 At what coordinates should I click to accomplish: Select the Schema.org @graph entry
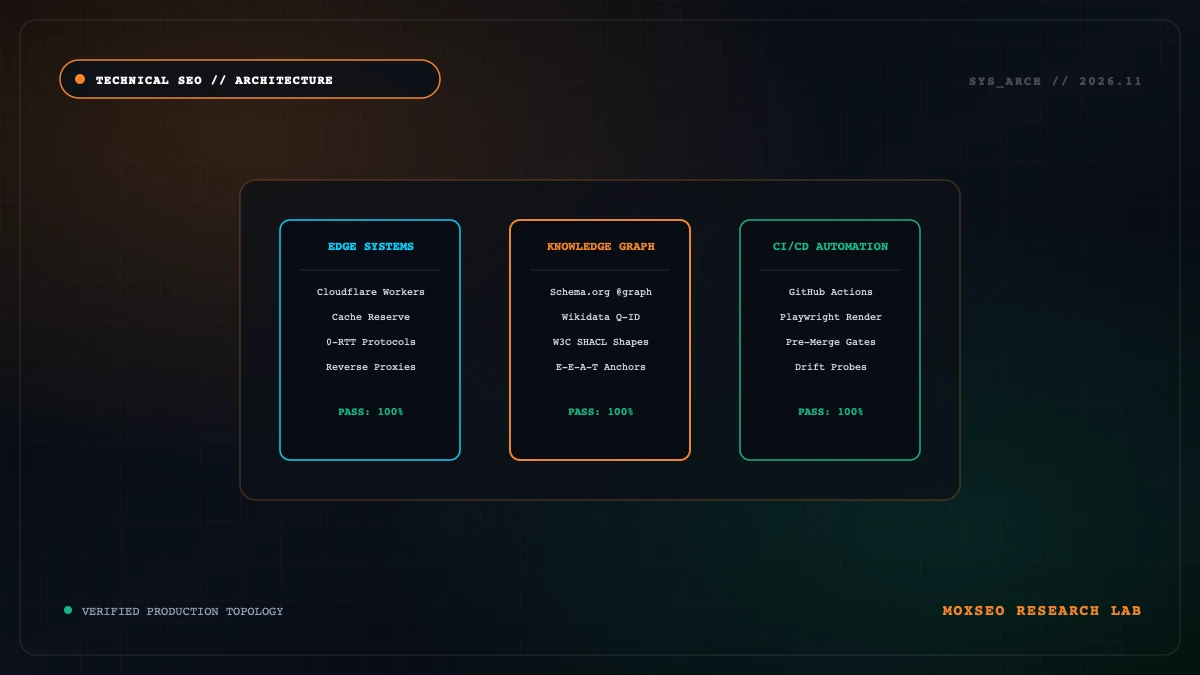tap(601, 292)
